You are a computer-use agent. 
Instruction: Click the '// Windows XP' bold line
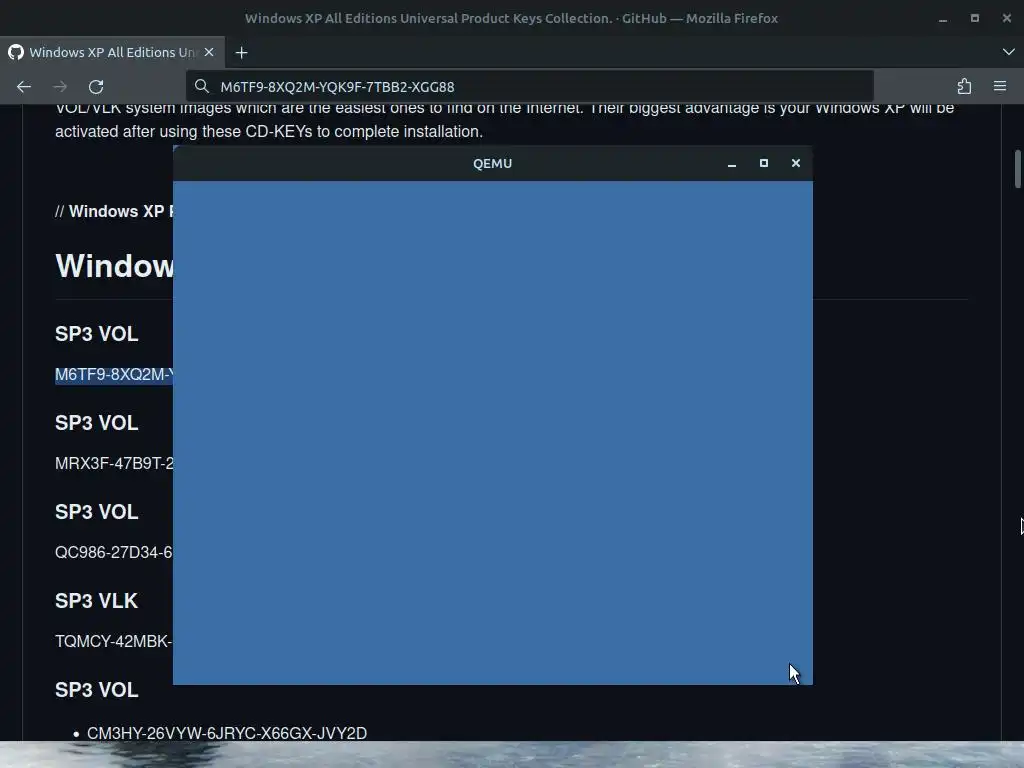point(114,211)
